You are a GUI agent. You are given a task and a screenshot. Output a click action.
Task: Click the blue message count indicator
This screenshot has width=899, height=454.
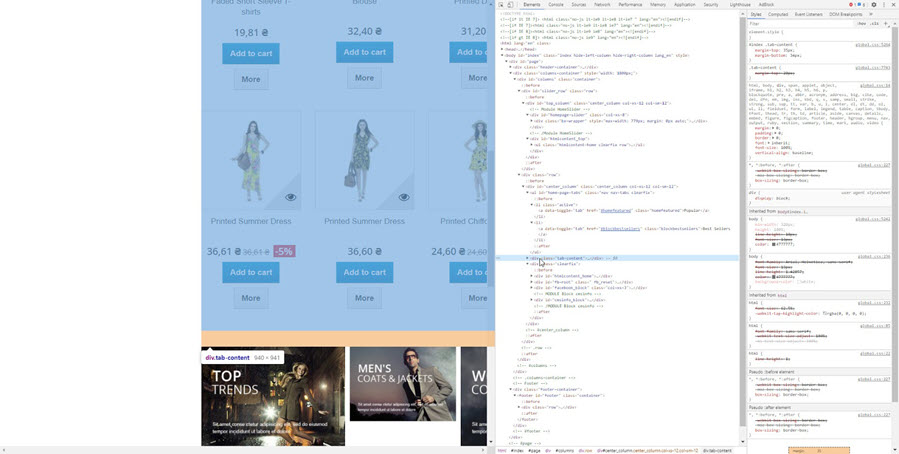861,5
